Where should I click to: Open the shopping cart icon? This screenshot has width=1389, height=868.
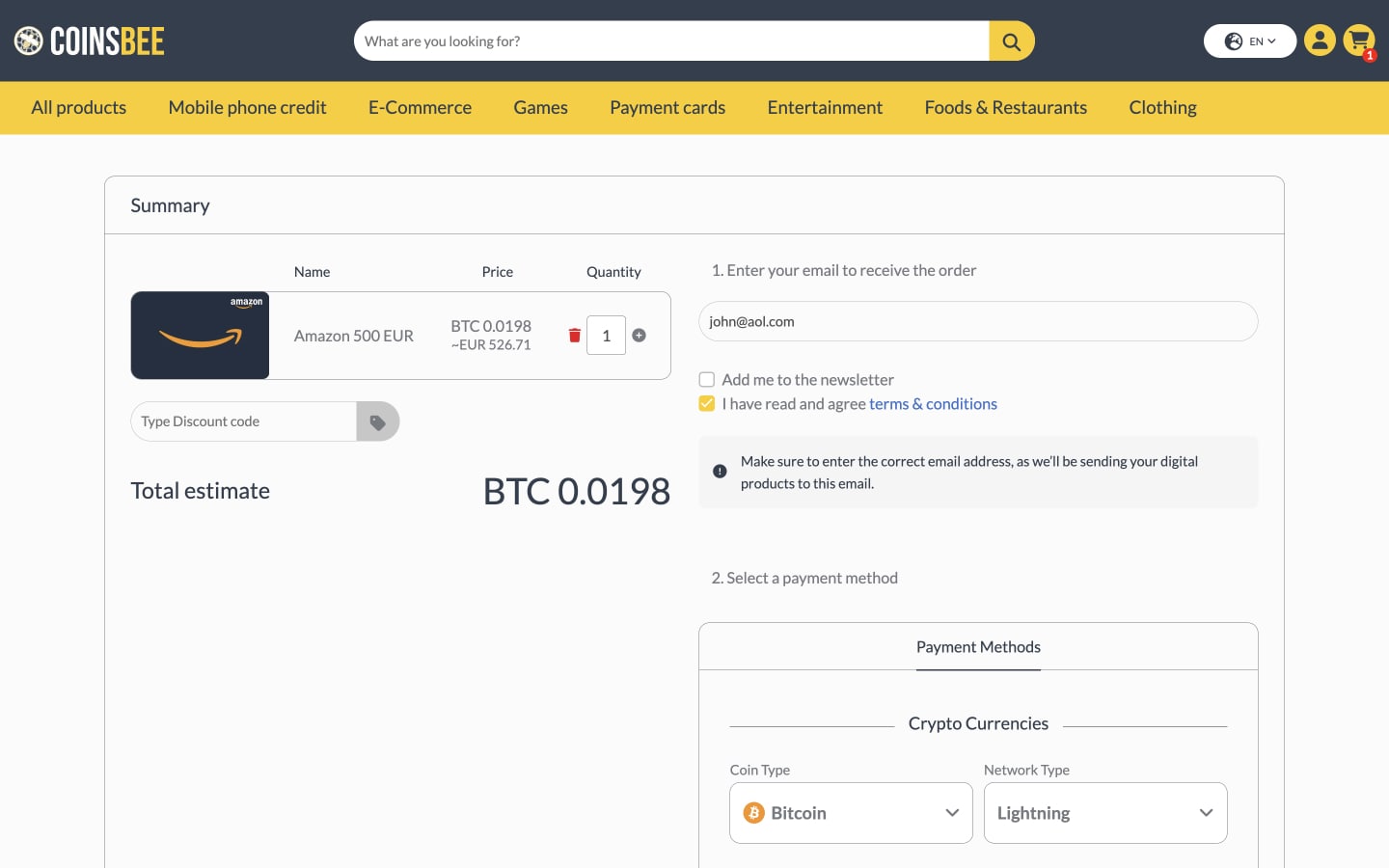1359,41
